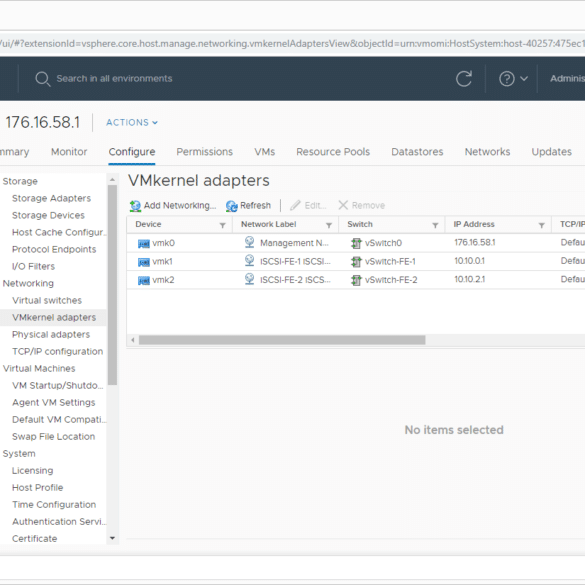Click the horizontal table scrollbar thumb
This screenshot has height=585, width=585.
tap(282, 340)
